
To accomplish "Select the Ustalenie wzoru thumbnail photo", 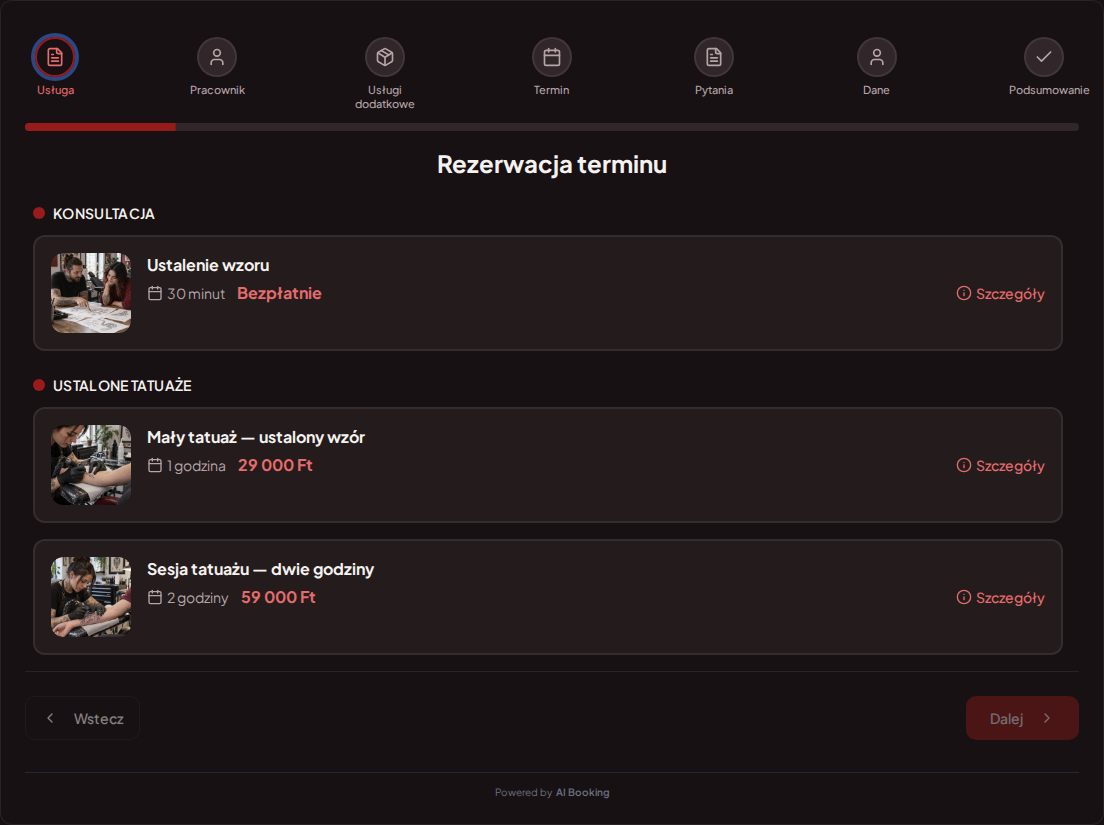I will point(91,293).
